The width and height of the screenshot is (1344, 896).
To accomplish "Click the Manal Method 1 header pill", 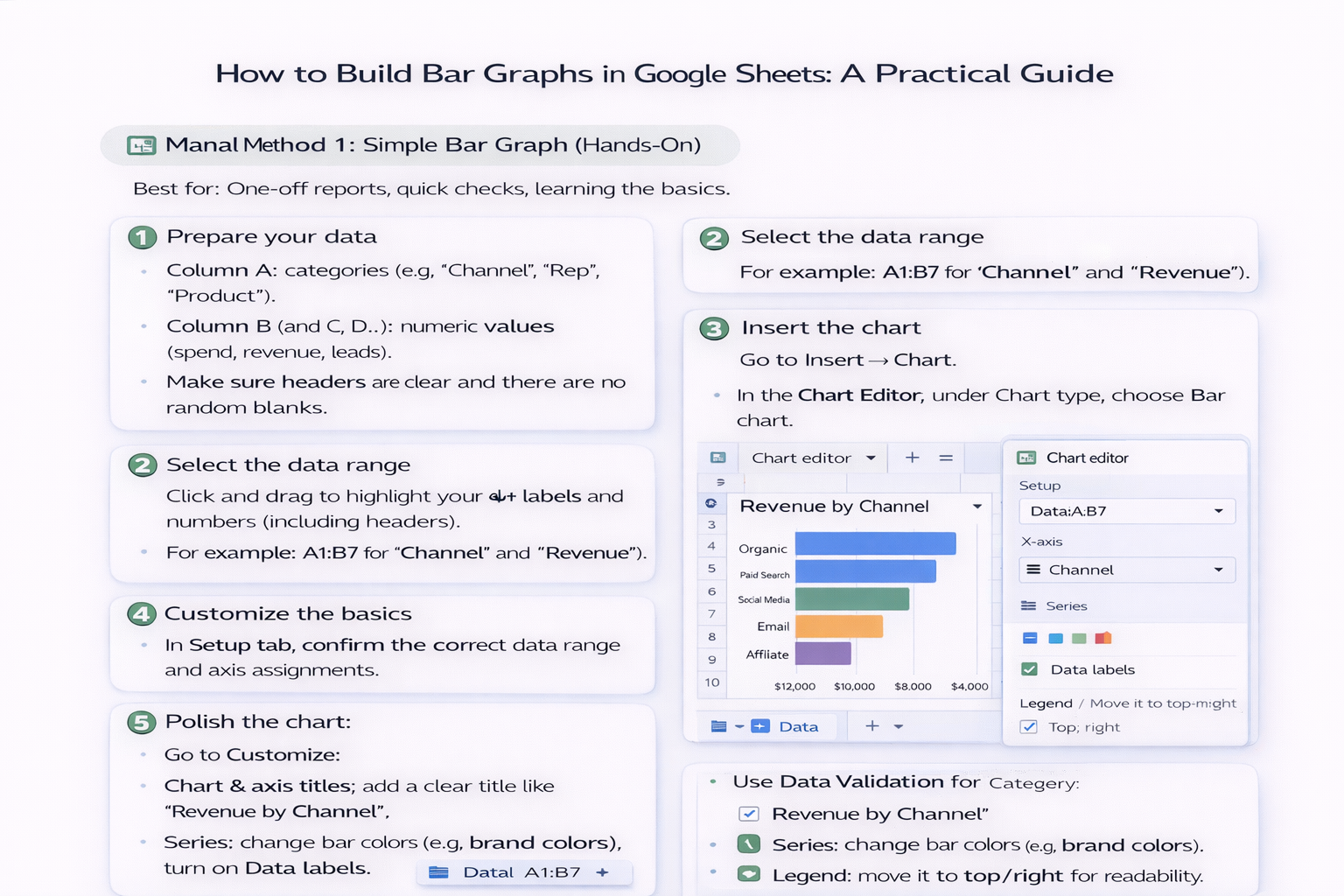I will [x=420, y=145].
